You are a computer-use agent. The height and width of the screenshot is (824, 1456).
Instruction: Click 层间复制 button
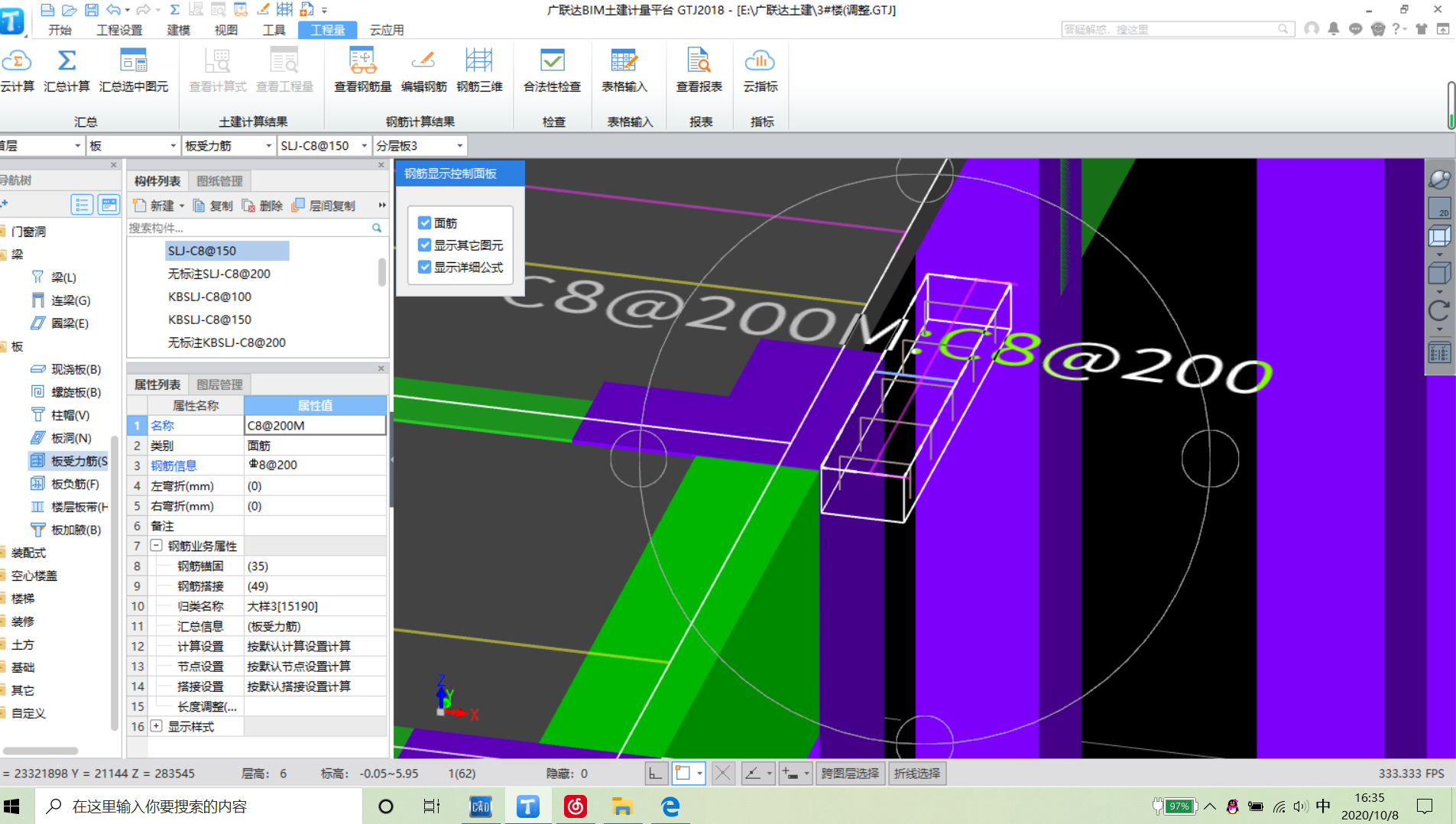tap(324, 206)
